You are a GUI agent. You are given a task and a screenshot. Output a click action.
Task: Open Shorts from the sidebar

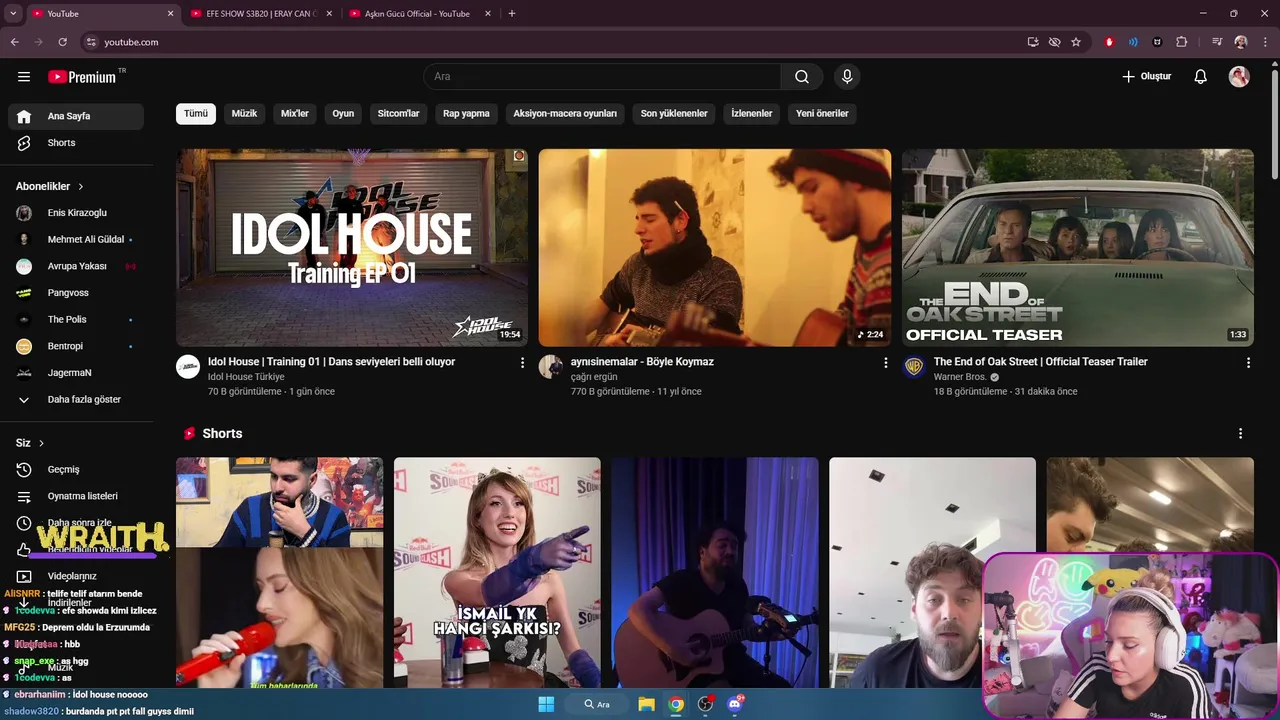(x=76, y=143)
